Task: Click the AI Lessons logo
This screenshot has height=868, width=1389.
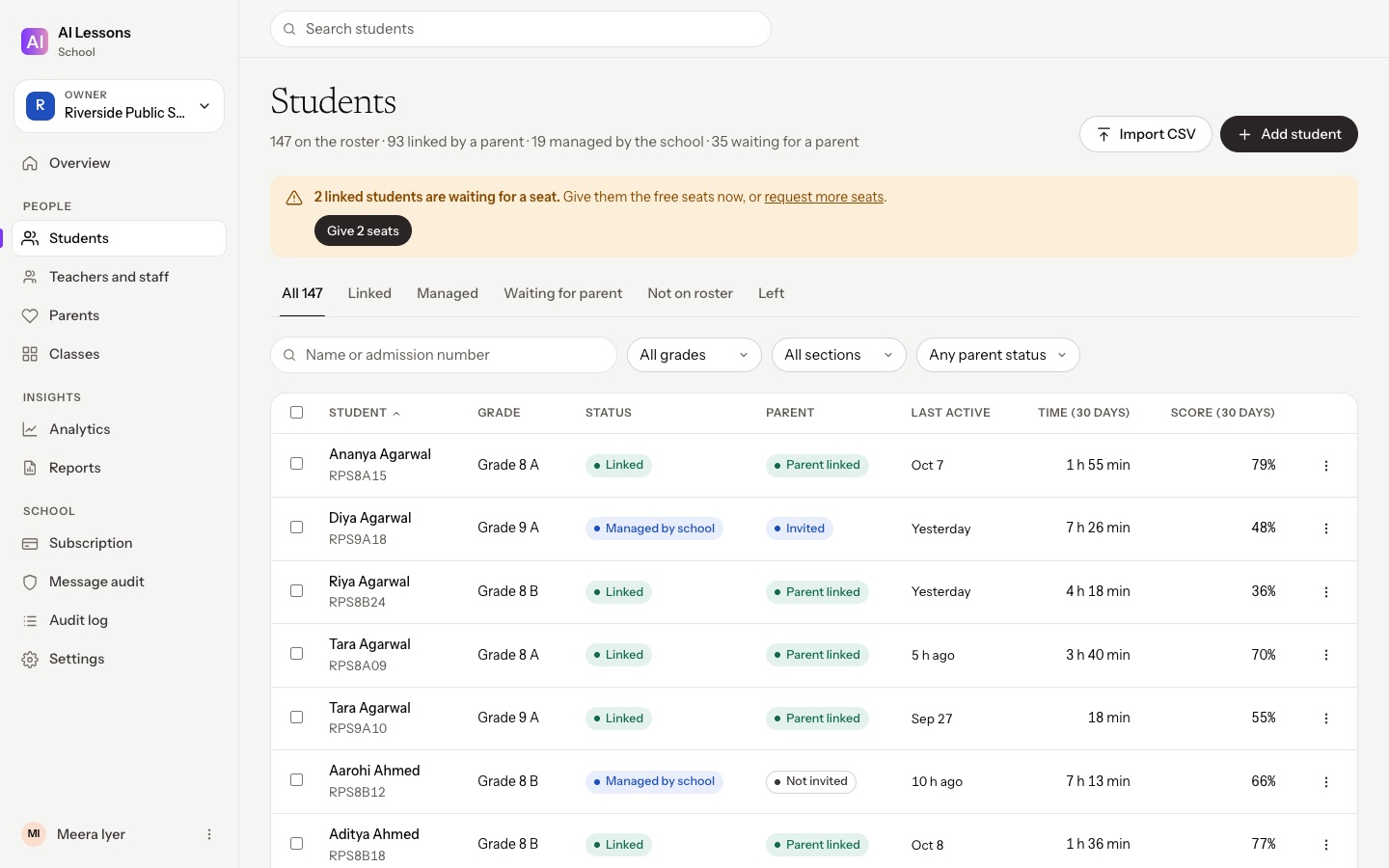Action: (x=35, y=41)
